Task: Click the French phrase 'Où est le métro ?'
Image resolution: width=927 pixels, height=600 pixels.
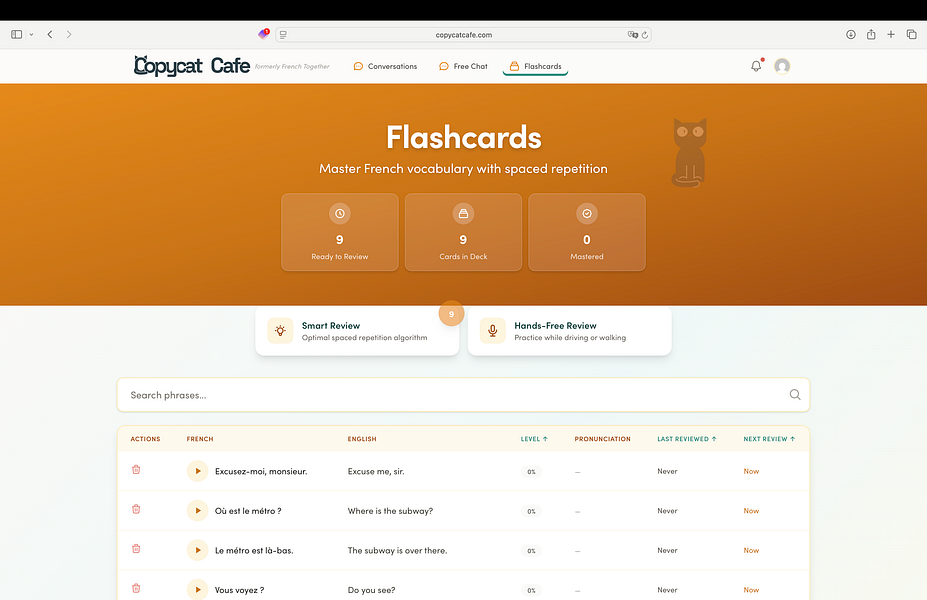Action: 248,511
